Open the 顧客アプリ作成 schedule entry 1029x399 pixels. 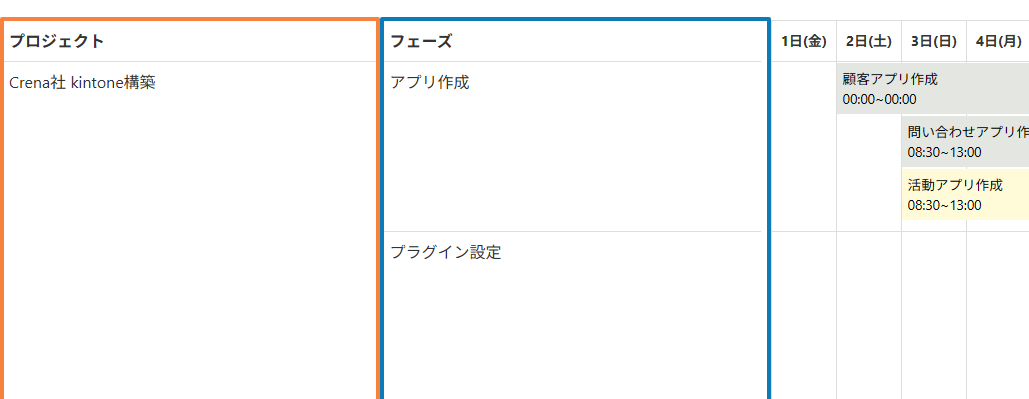(x=933, y=89)
